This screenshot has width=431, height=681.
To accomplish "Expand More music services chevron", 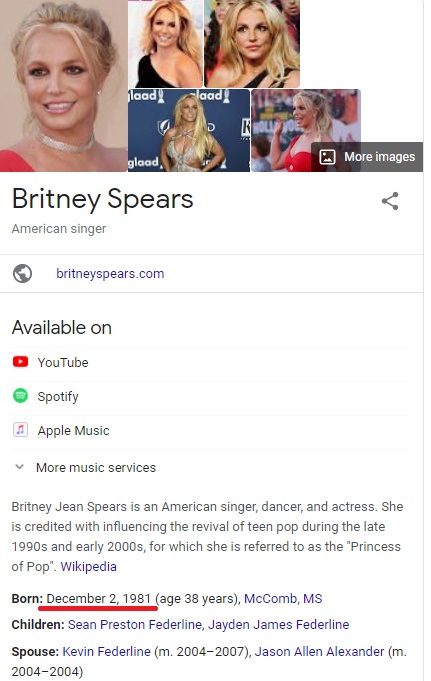I will (19, 467).
